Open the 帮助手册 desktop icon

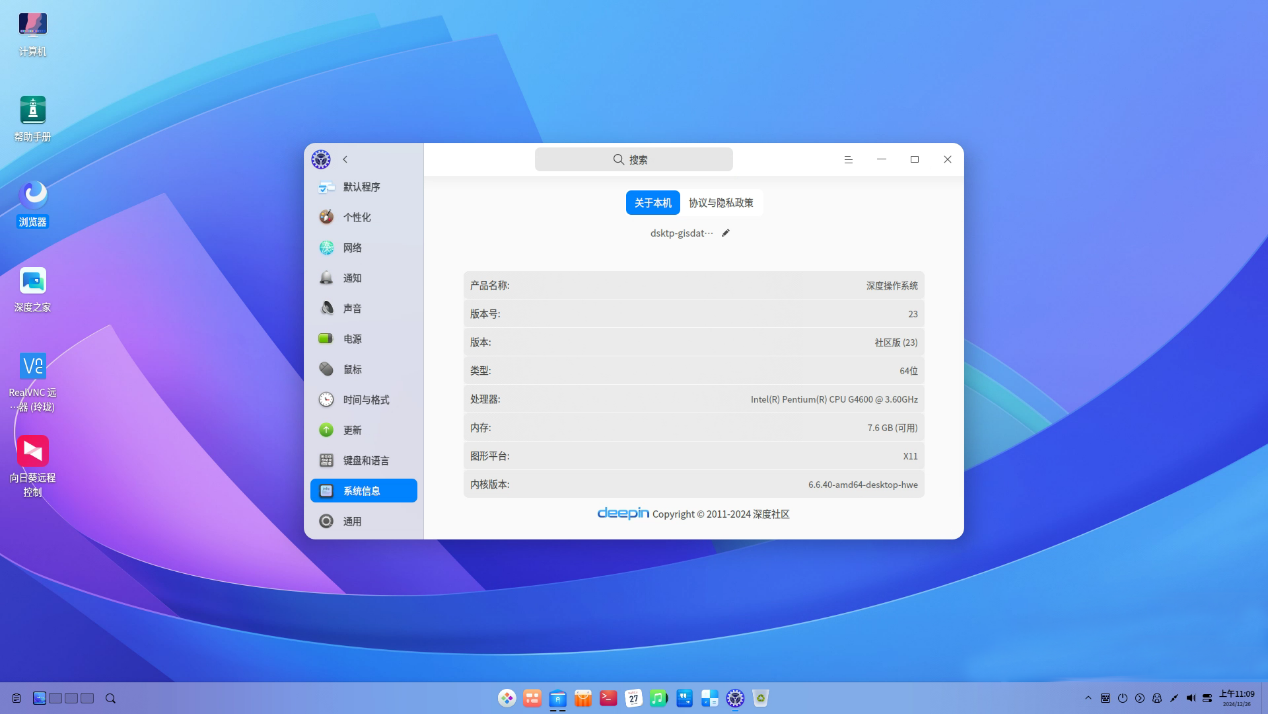[x=33, y=118]
